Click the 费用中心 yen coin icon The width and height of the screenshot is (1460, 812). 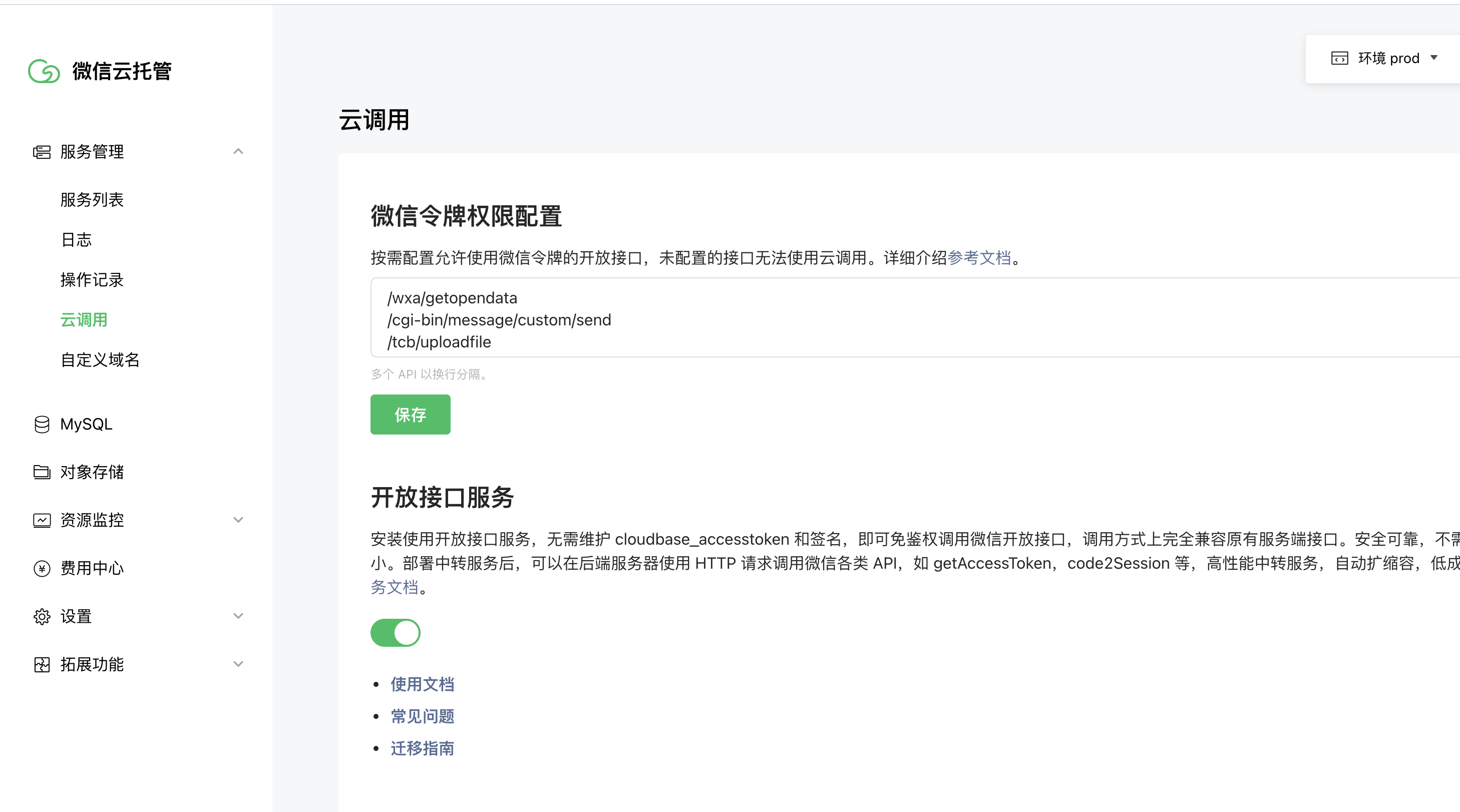[x=42, y=568]
